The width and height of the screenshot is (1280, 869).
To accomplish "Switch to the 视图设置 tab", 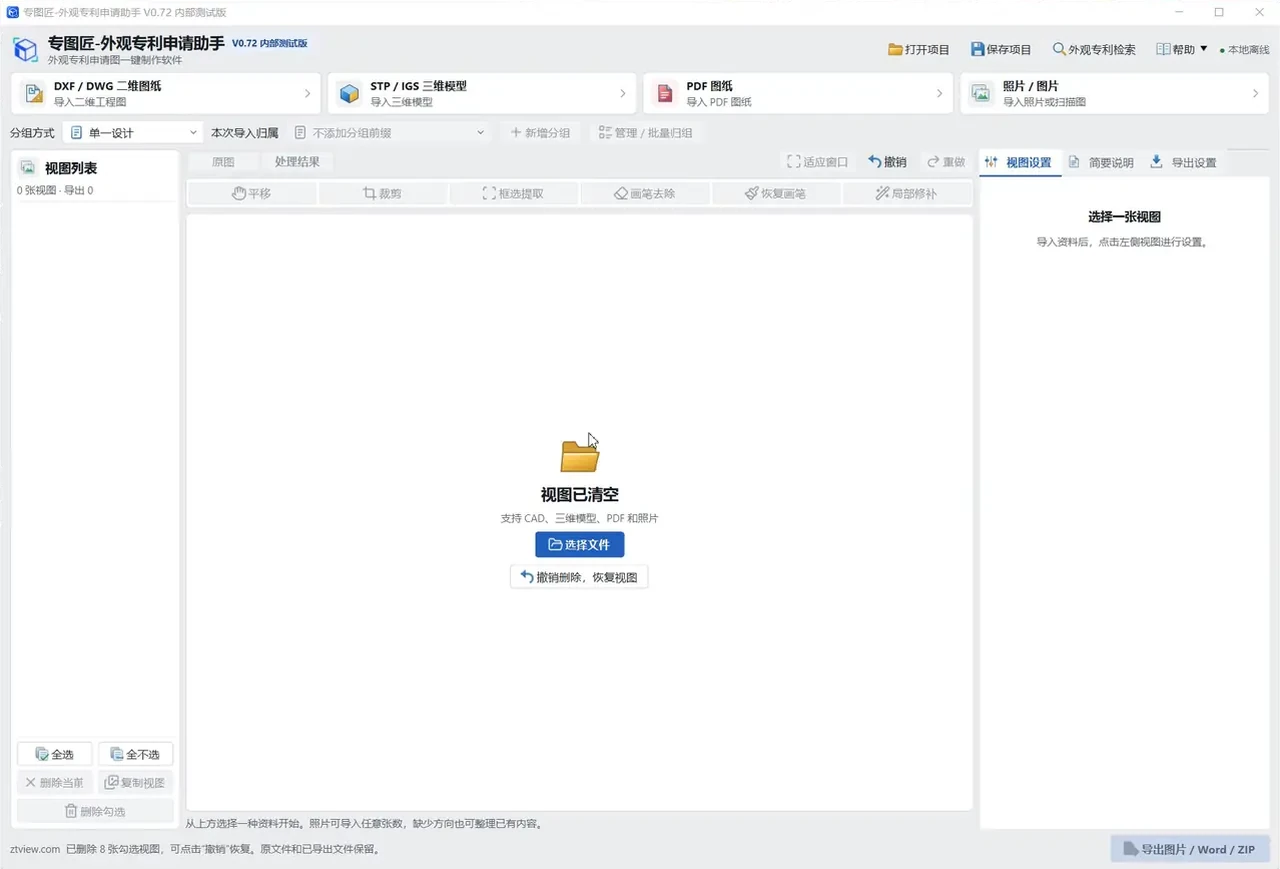I will 1019,162.
